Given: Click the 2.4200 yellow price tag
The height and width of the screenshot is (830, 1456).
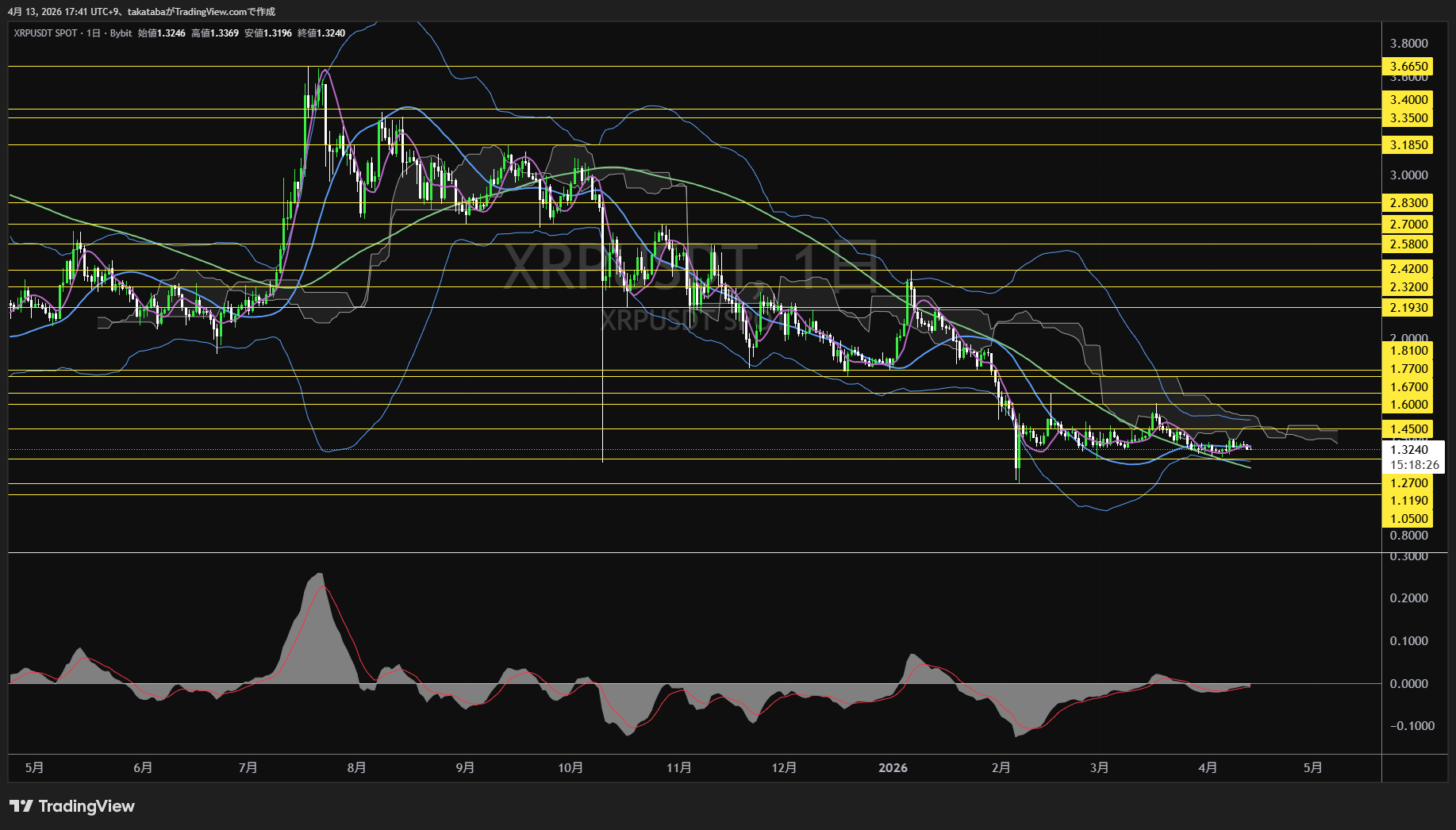Looking at the screenshot, I should 1408,269.
